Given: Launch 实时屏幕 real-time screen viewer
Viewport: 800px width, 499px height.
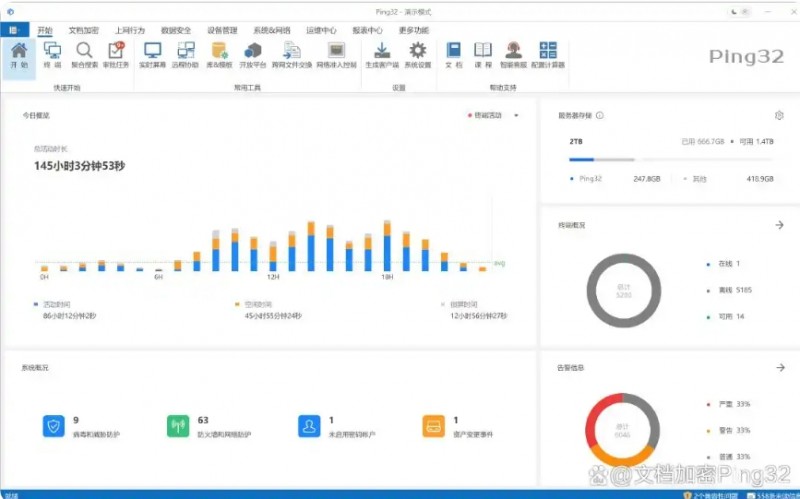Looking at the screenshot, I should [x=152, y=54].
